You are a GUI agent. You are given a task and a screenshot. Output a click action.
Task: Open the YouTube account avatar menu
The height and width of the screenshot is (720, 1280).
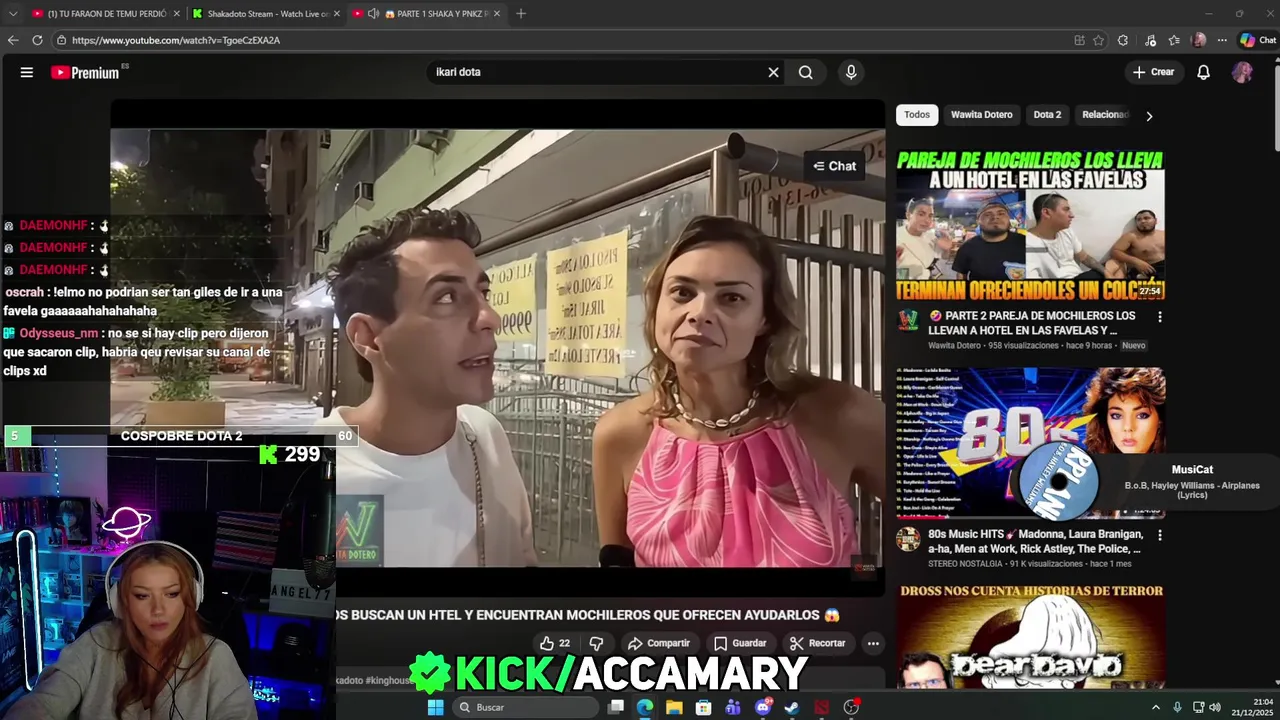click(x=1242, y=72)
